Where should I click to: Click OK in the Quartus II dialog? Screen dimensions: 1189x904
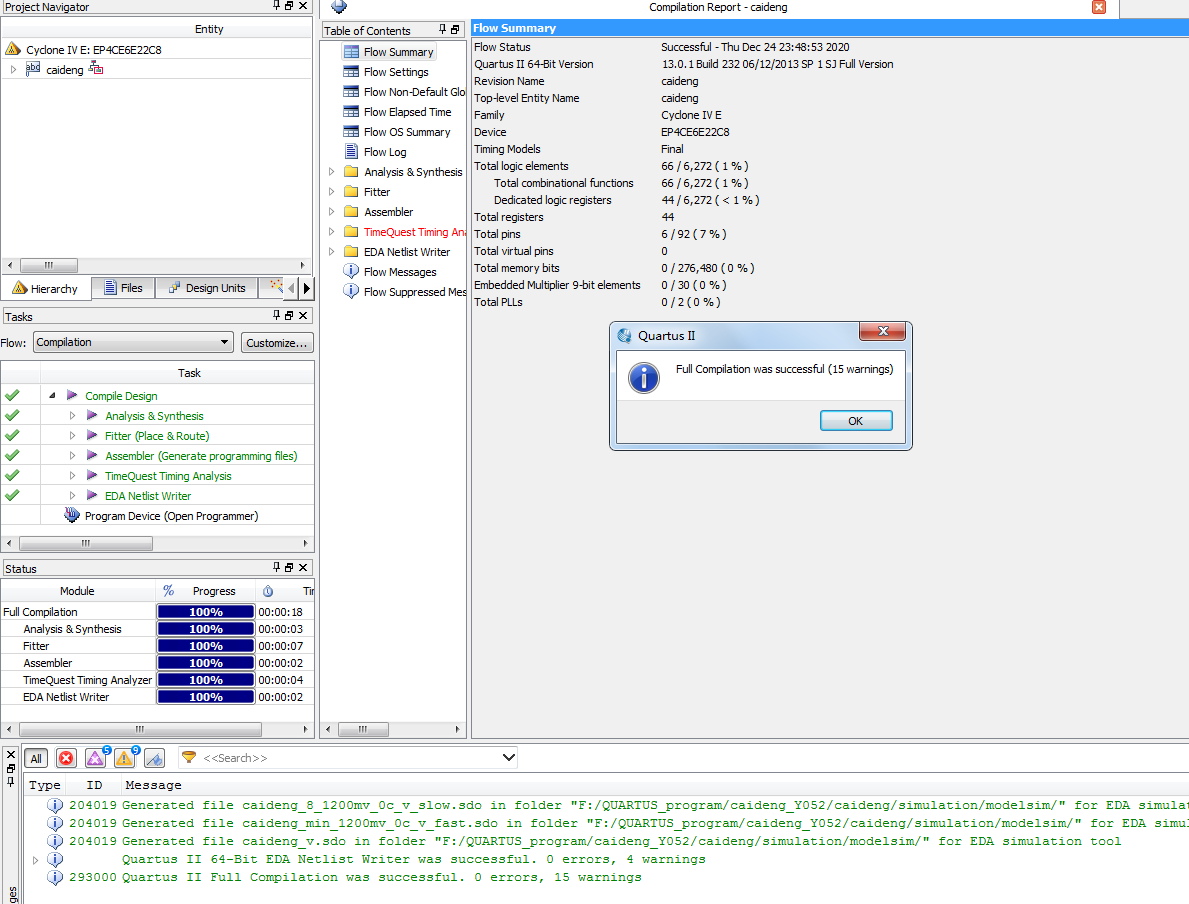tap(855, 421)
